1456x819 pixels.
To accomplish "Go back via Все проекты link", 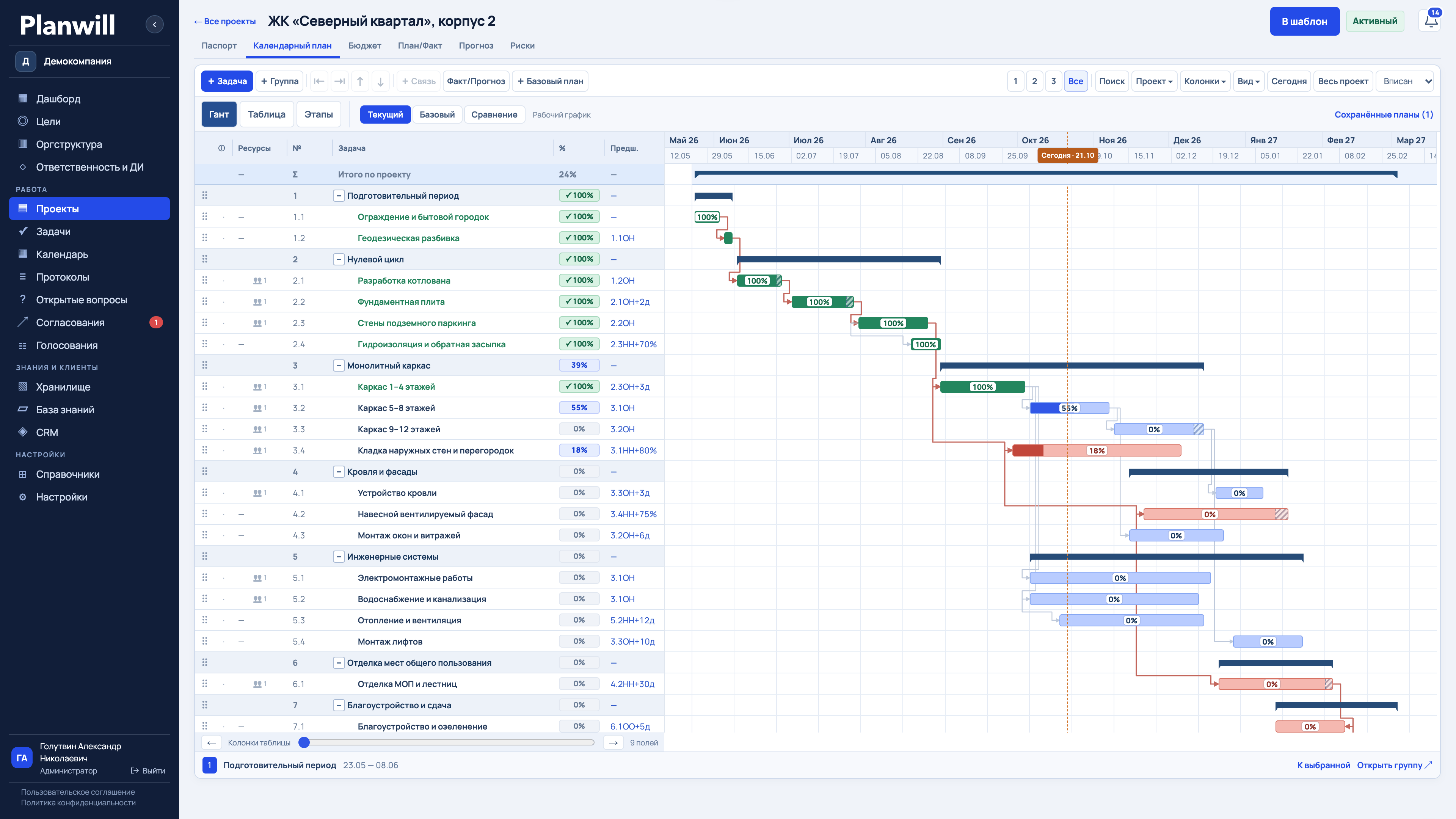I will pyautogui.click(x=224, y=21).
